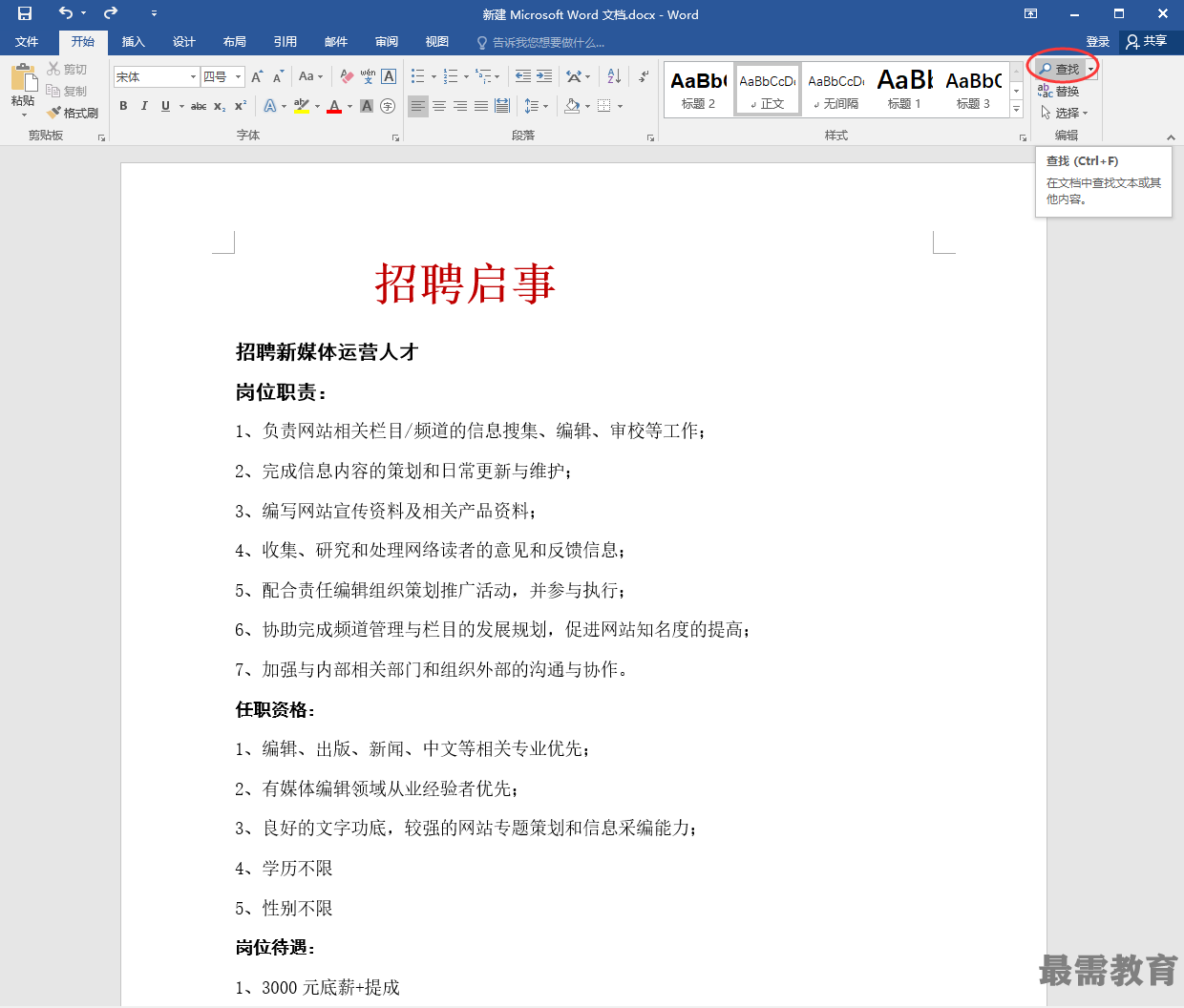1184x1008 pixels.
Task: Click the Replace (替换) button
Action: tap(1059, 91)
